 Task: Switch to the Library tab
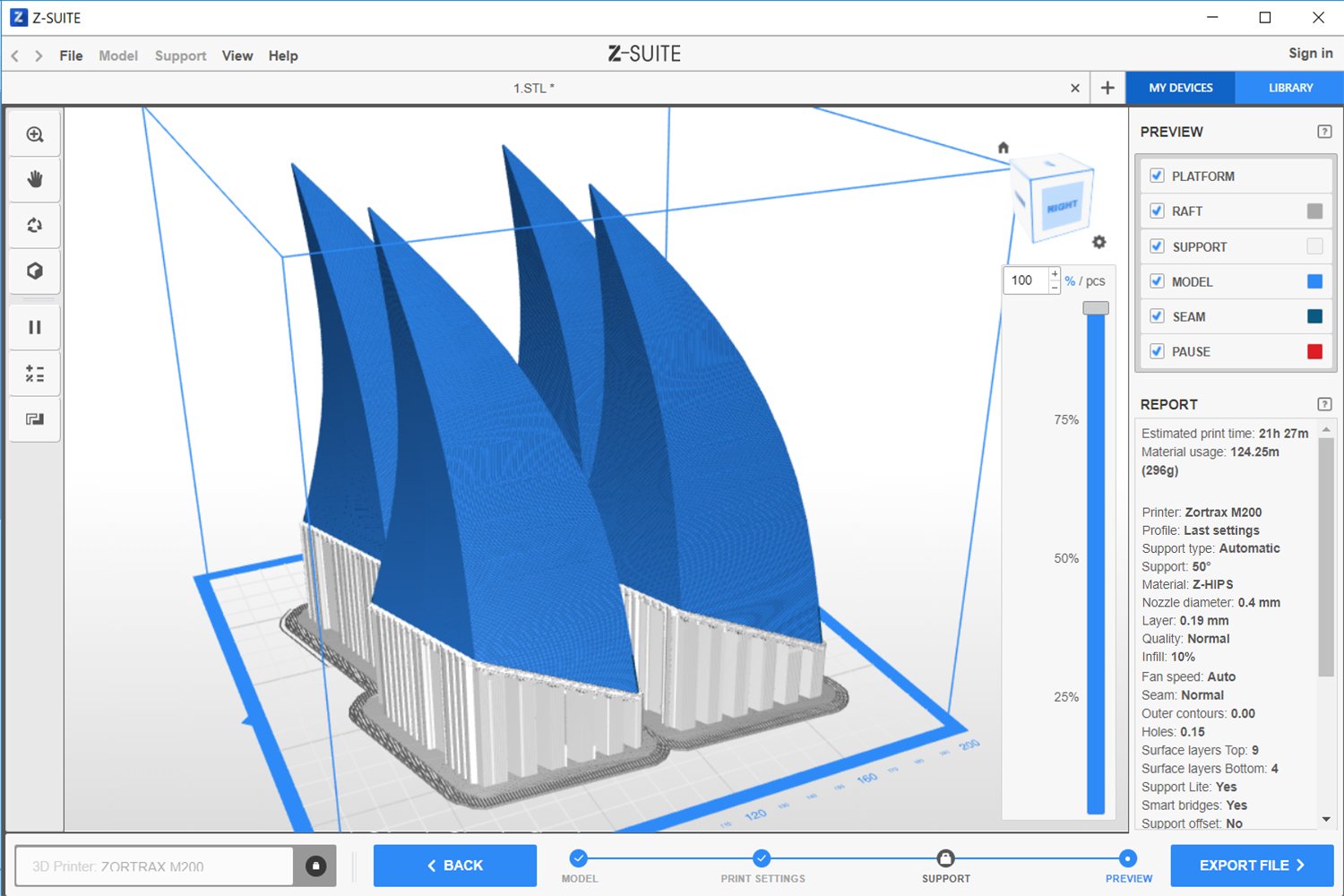point(1290,88)
